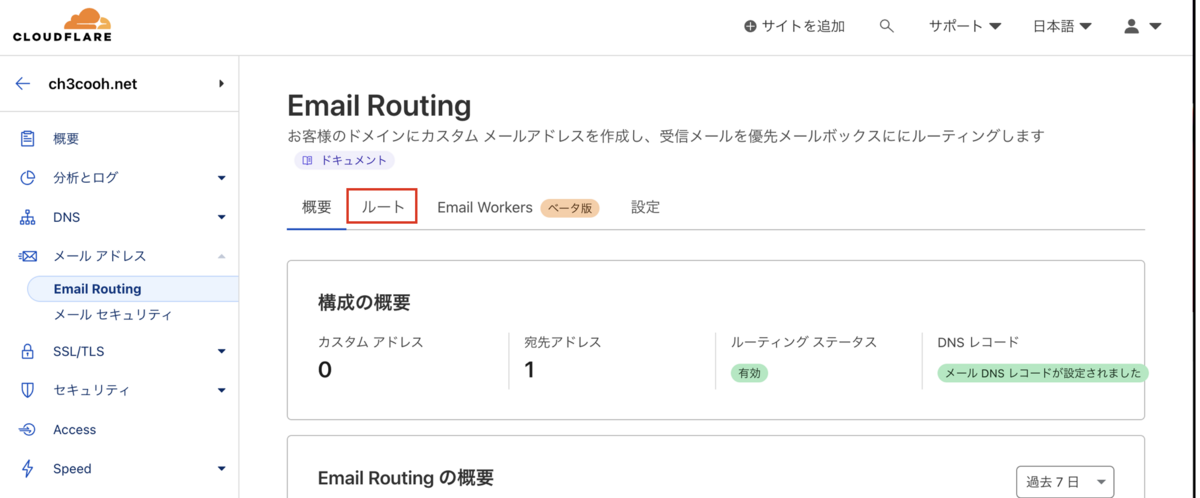The image size is (1200, 498).
Task: Click メール DNS レコードが設定されました badge
Action: (1043, 373)
